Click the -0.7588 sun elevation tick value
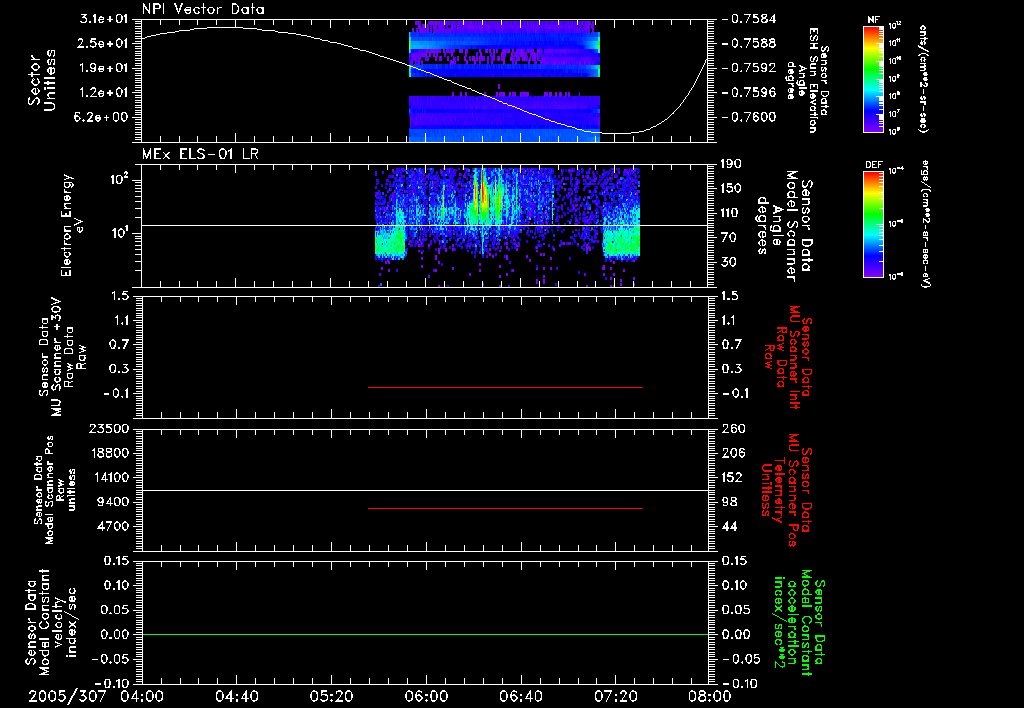The height and width of the screenshot is (708, 1024). 750,44
